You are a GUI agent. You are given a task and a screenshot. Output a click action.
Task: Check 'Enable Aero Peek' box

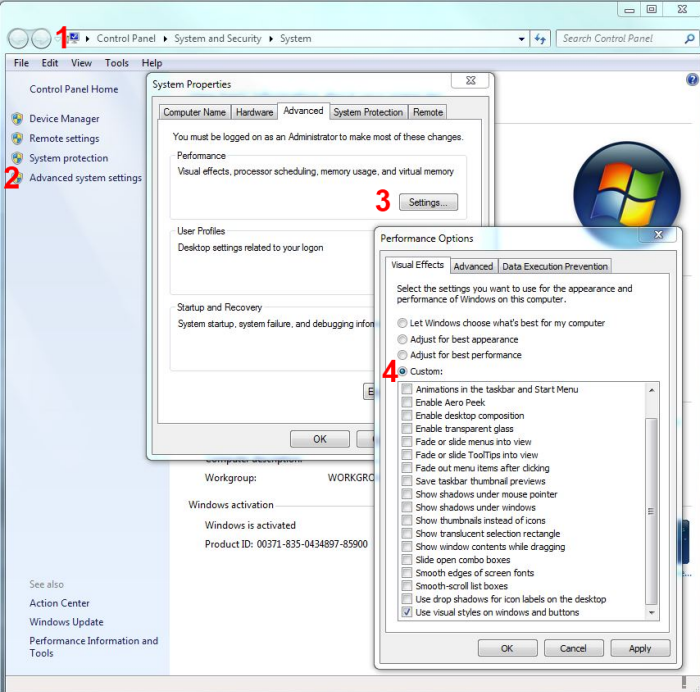point(407,402)
